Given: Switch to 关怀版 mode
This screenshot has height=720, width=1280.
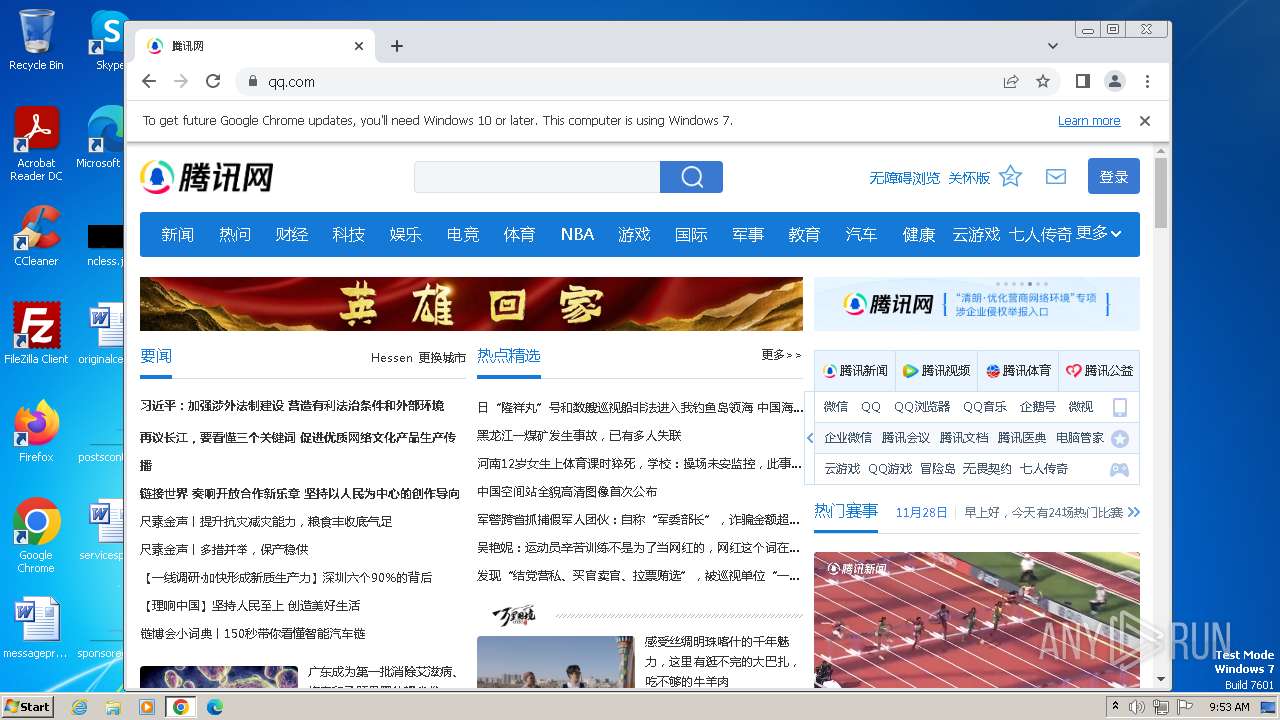Looking at the screenshot, I should point(969,178).
